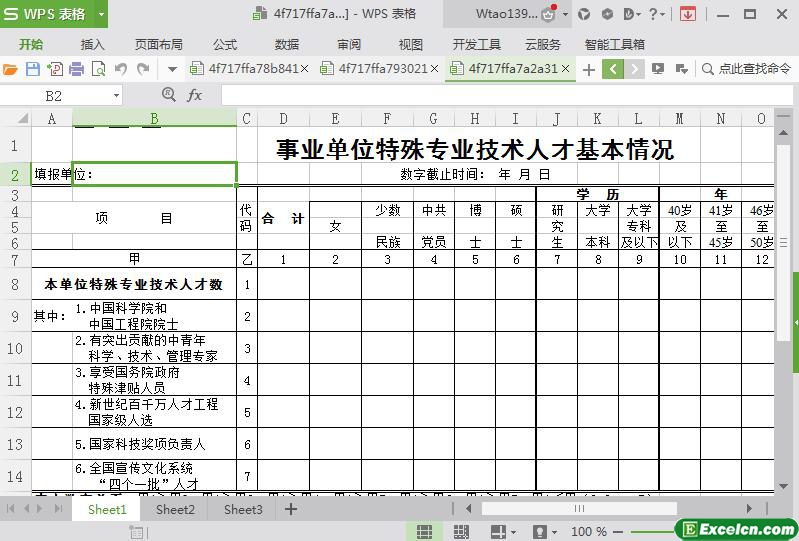This screenshot has height=541, width=799.
Task: Open a new document tab with plus
Action: pyautogui.click(x=589, y=69)
